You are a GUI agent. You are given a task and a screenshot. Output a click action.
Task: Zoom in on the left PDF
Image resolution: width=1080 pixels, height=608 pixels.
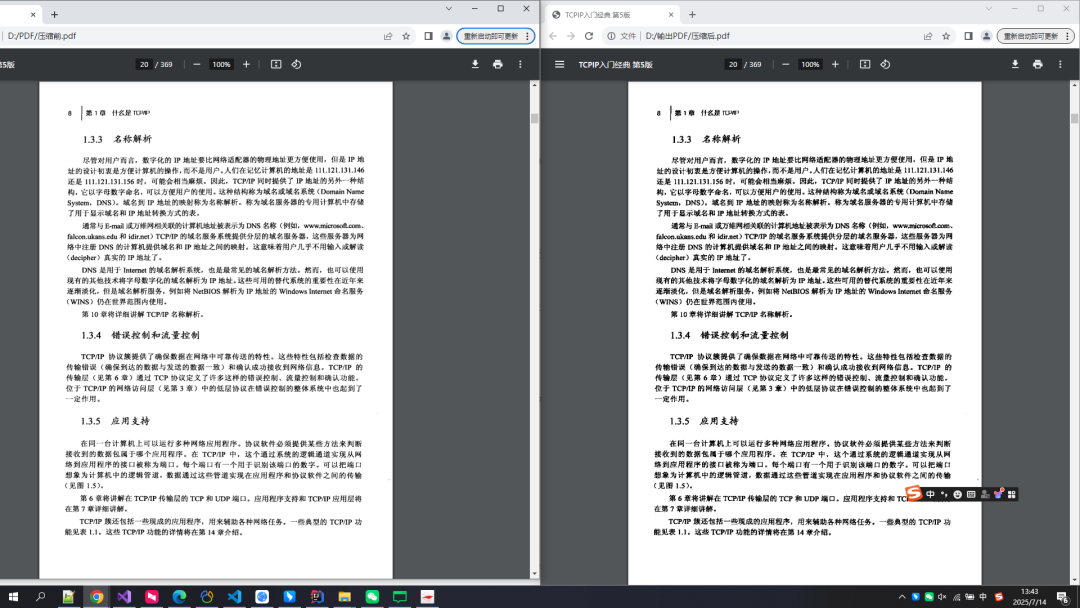pos(247,64)
